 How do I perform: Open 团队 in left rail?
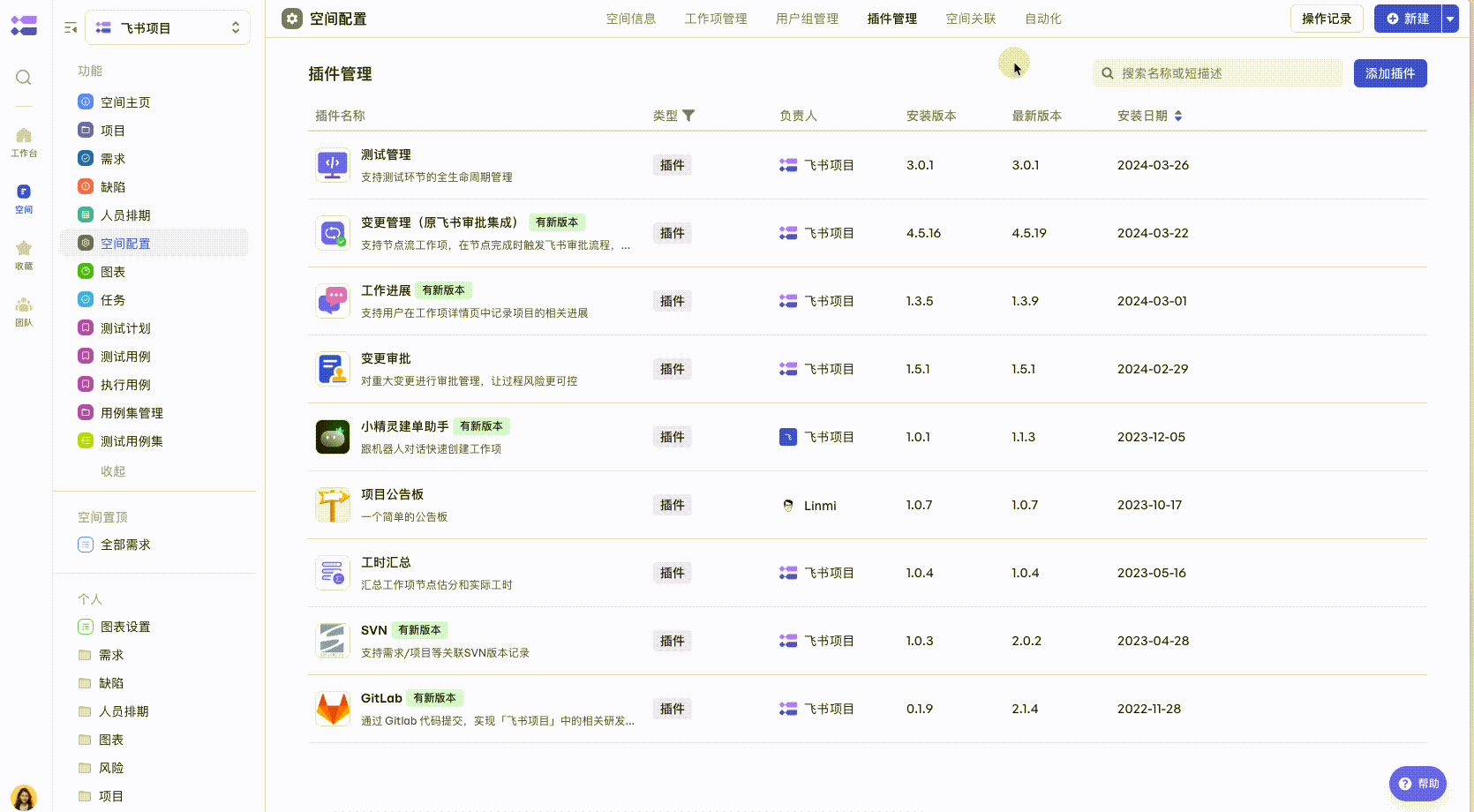[x=24, y=312]
